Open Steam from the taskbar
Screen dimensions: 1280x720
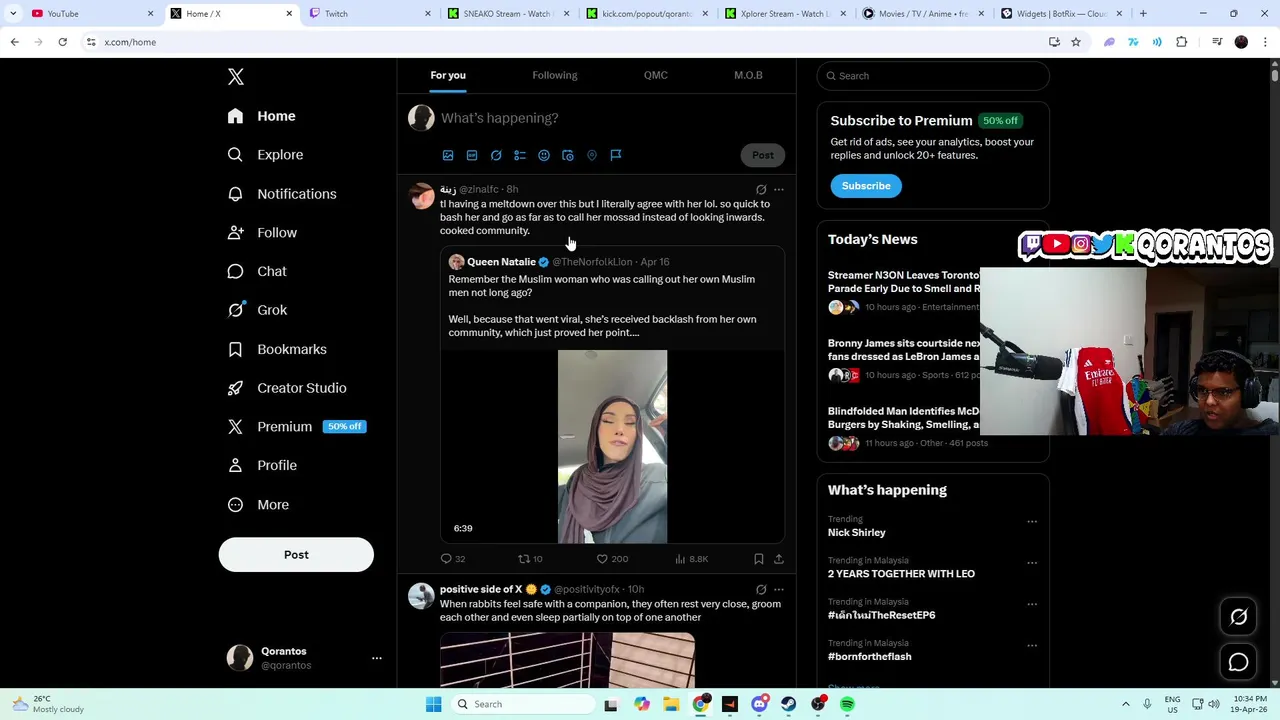pyautogui.click(x=788, y=704)
